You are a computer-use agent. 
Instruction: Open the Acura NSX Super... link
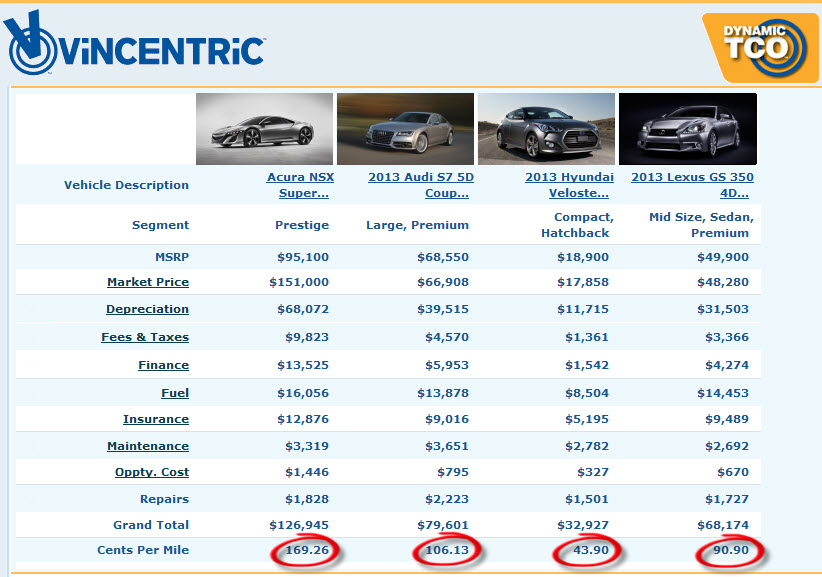[300, 185]
